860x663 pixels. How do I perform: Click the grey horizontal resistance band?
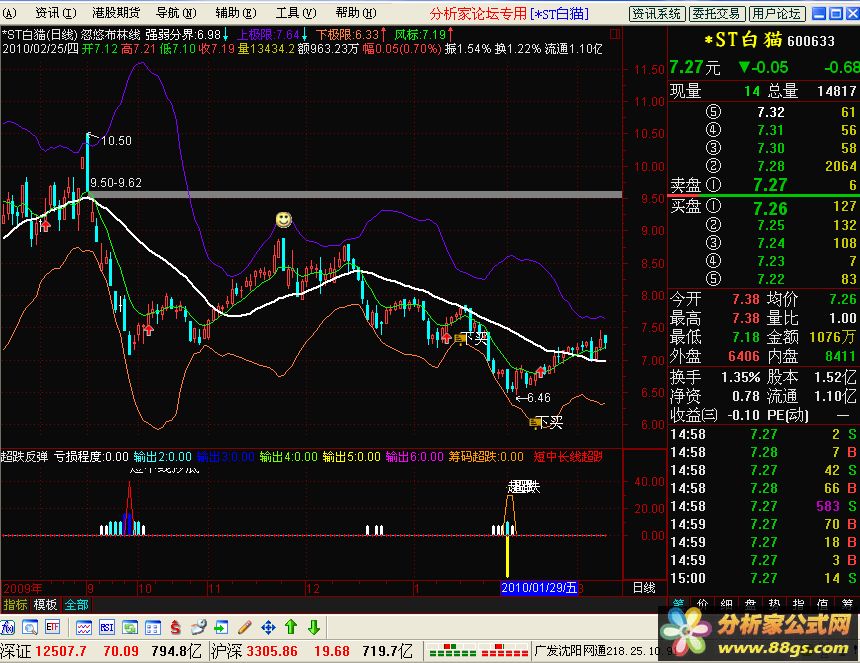pyautogui.click(x=355, y=195)
